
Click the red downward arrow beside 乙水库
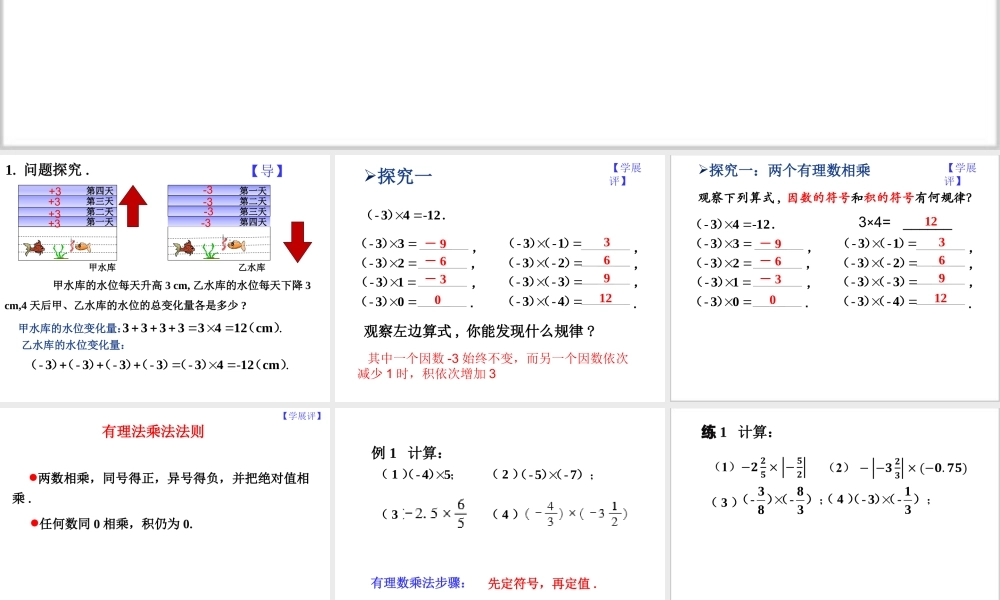[297, 241]
